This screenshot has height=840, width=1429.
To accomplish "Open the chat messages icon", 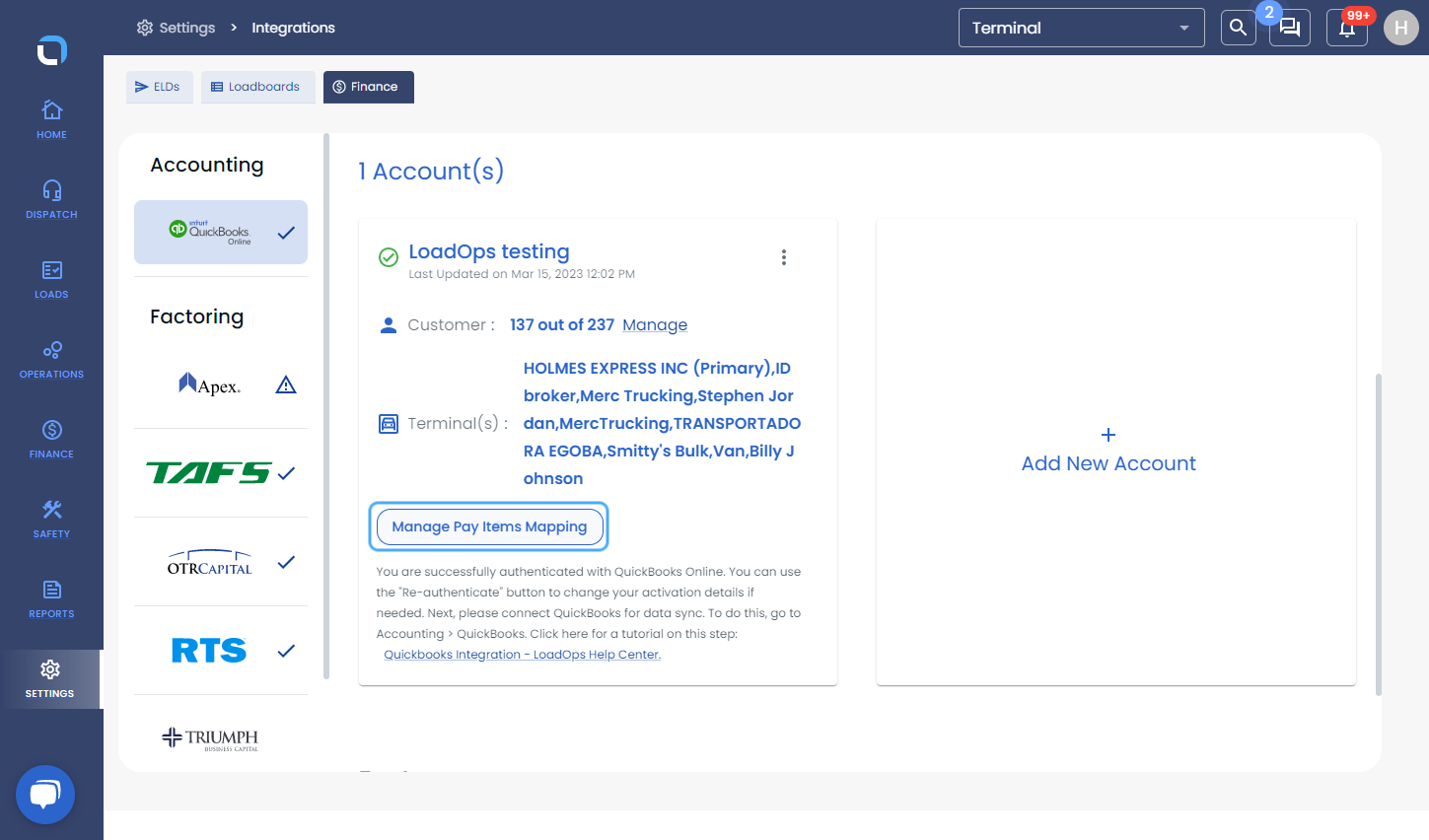I will click(x=1289, y=28).
